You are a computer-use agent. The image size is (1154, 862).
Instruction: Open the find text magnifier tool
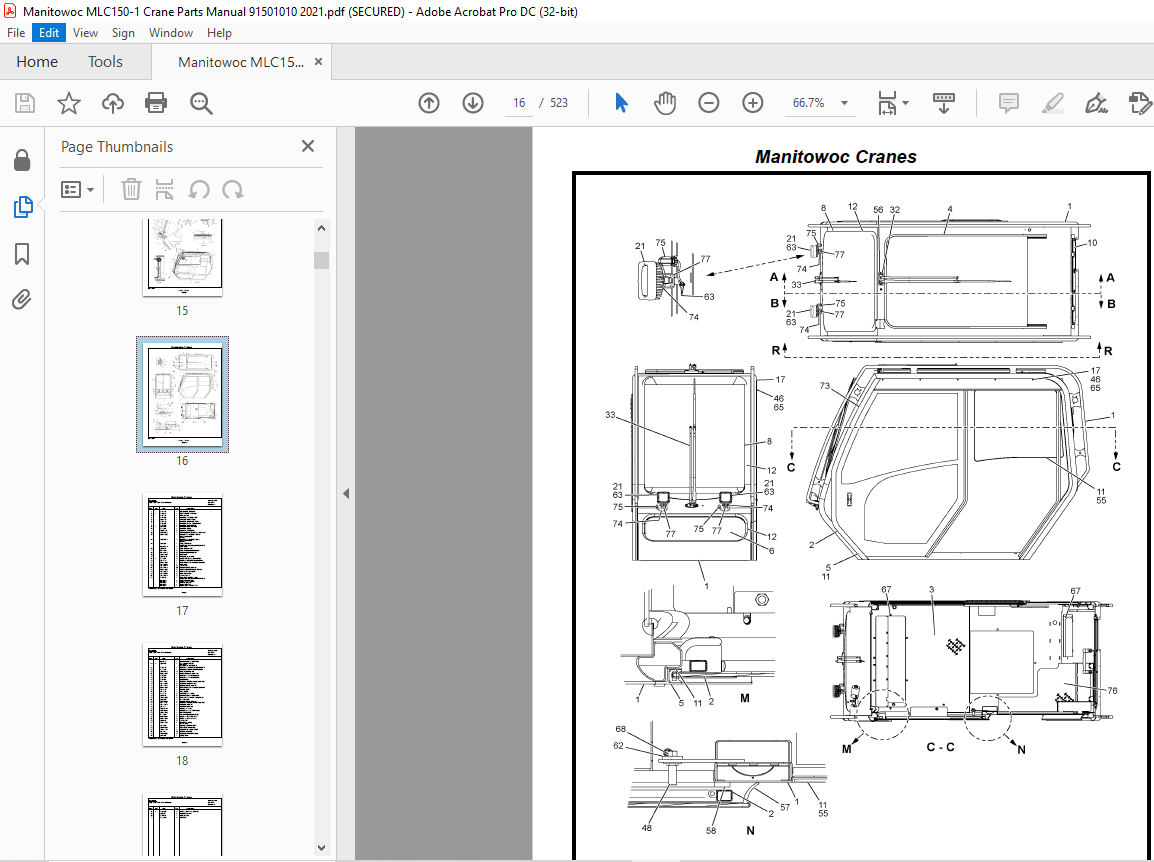point(201,103)
